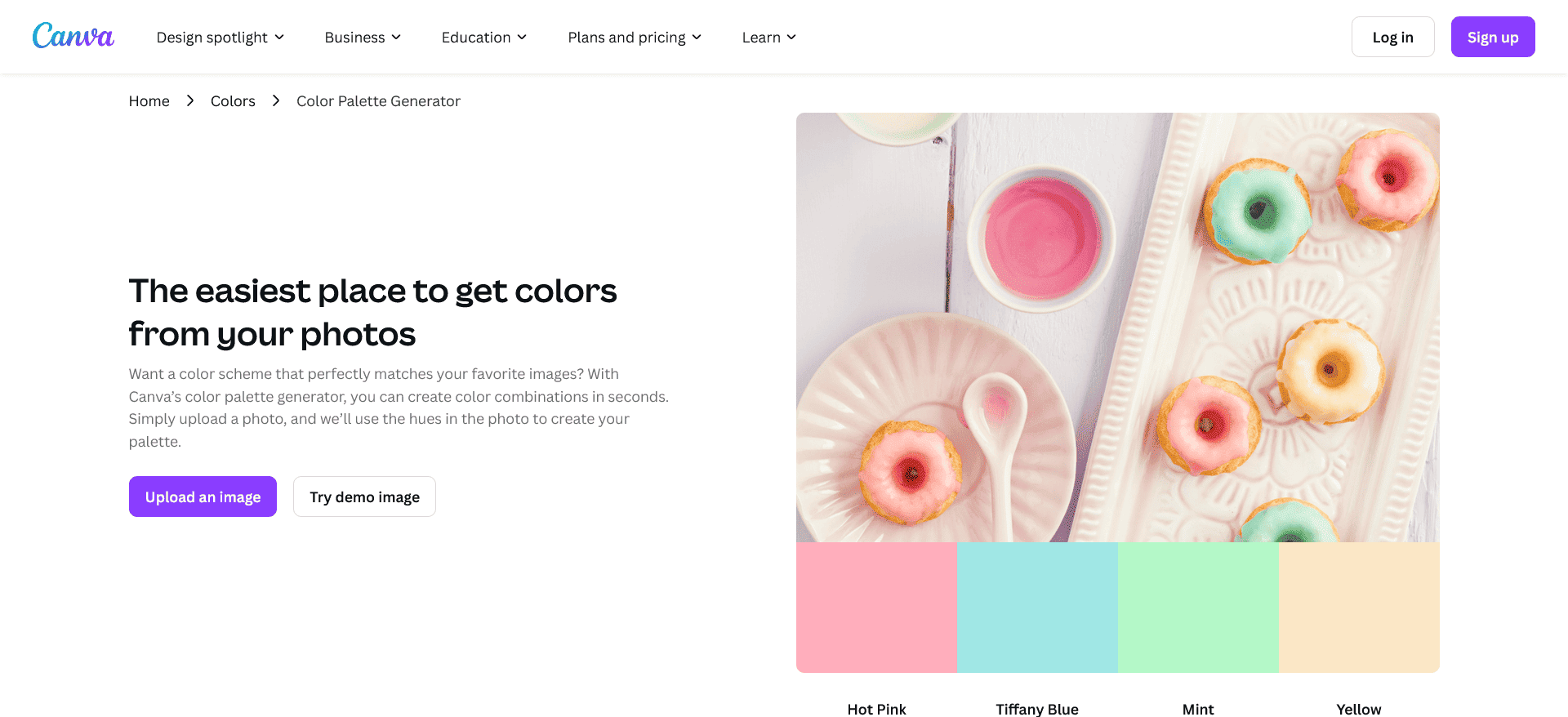
Task: Try the demo image
Action: click(x=364, y=496)
